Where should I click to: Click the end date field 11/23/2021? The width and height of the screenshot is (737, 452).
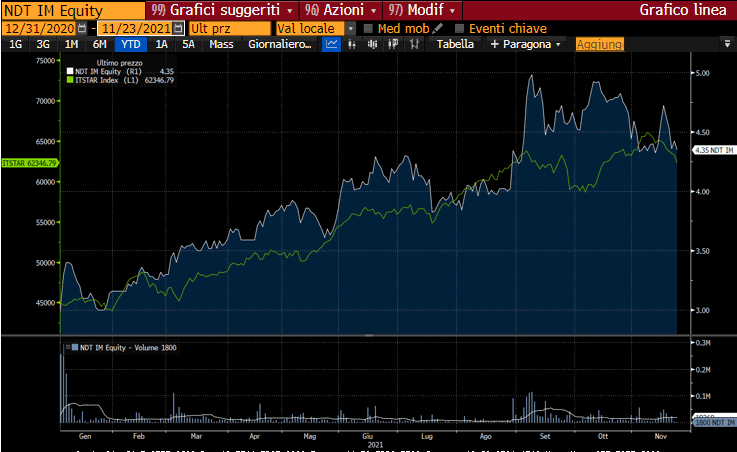point(136,28)
